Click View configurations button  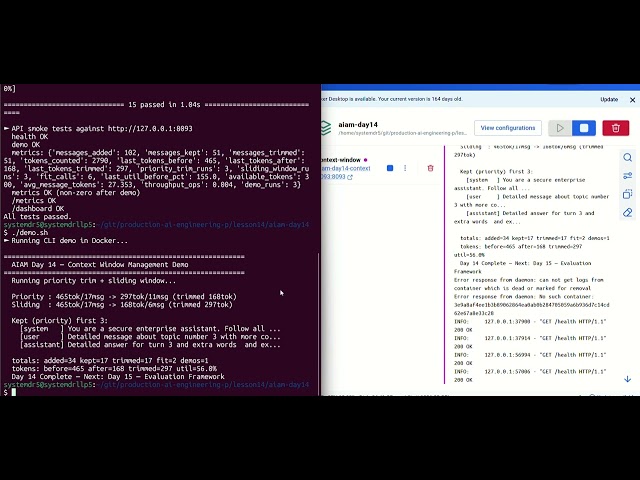(x=507, y=128)
